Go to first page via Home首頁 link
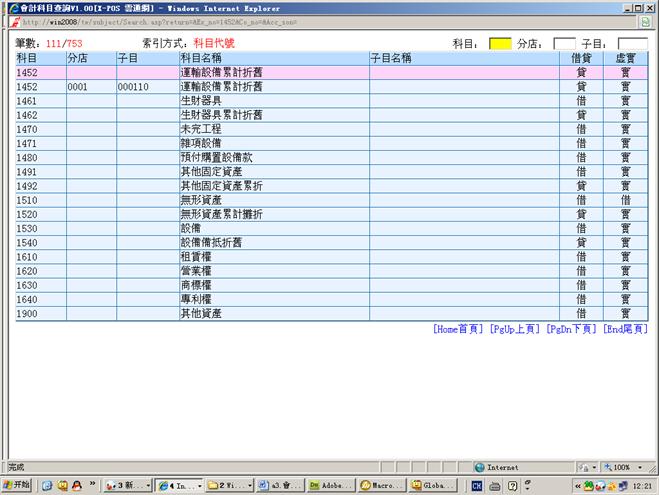 click(x=458, y=329)
